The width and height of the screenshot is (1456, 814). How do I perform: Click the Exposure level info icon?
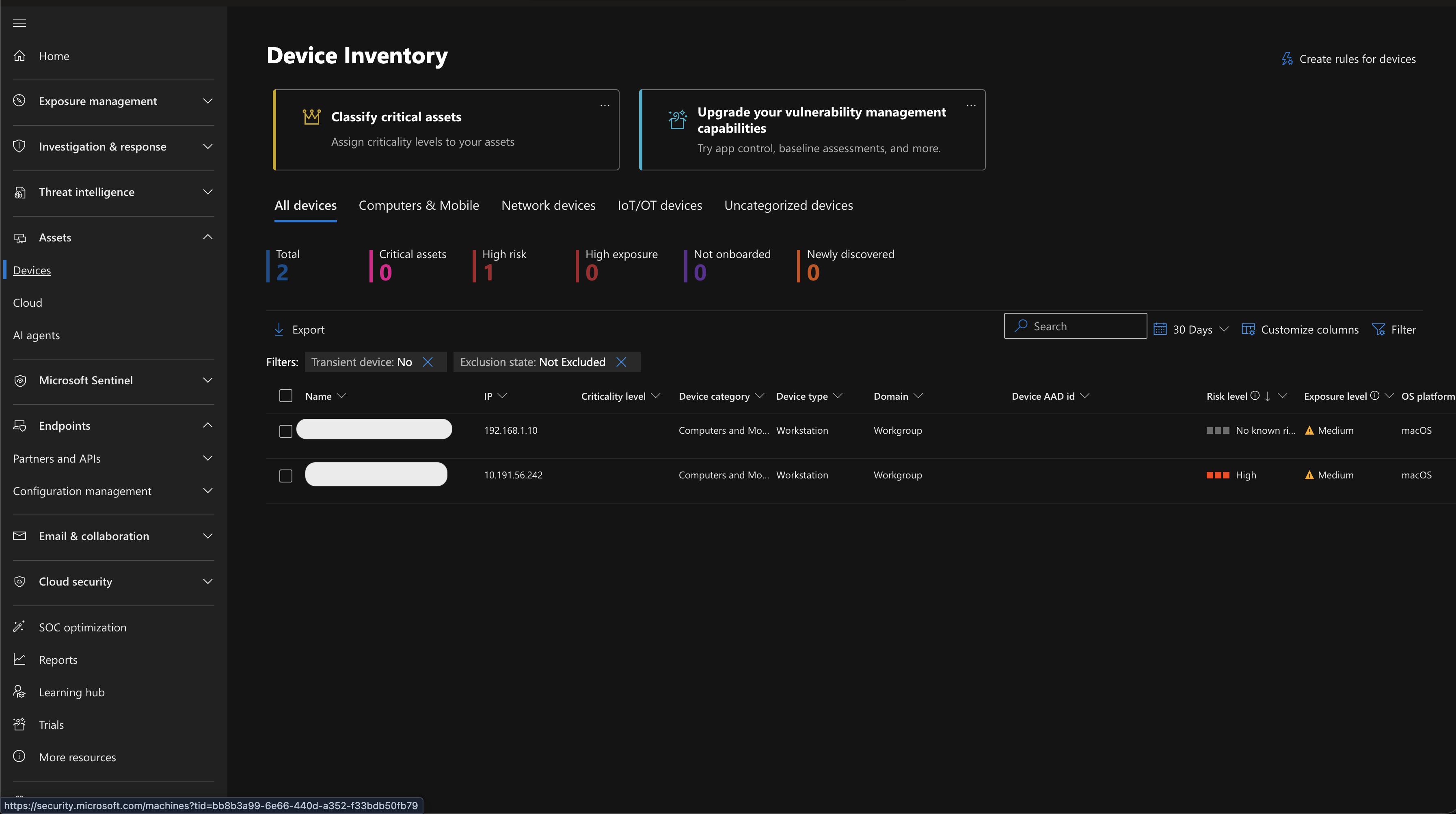pyautogui.click(x=1375, y=395)
